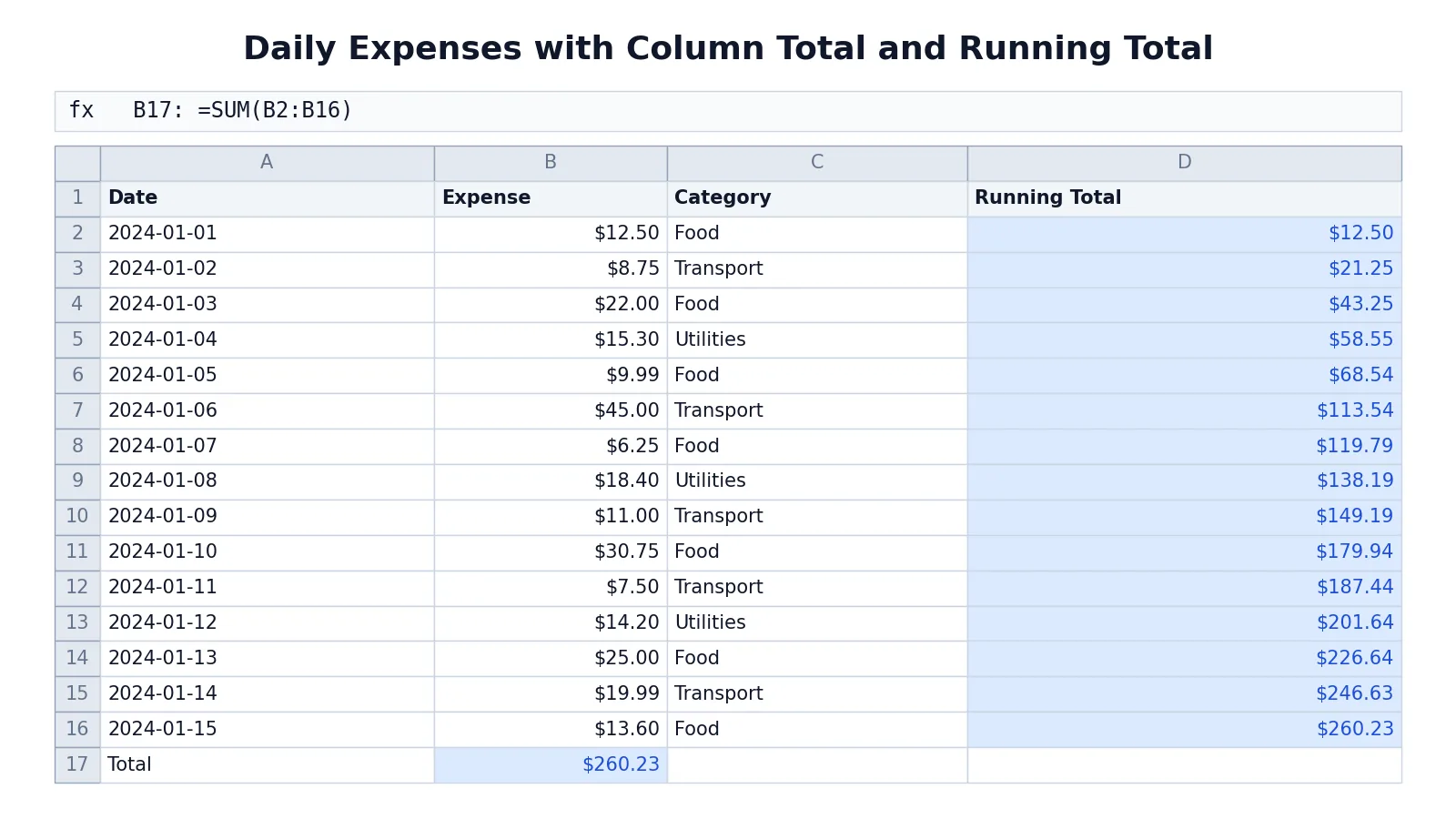Click the $13.60 expense cell
This screenshot has height=819, width=1456.
click(x=551, y=730)
